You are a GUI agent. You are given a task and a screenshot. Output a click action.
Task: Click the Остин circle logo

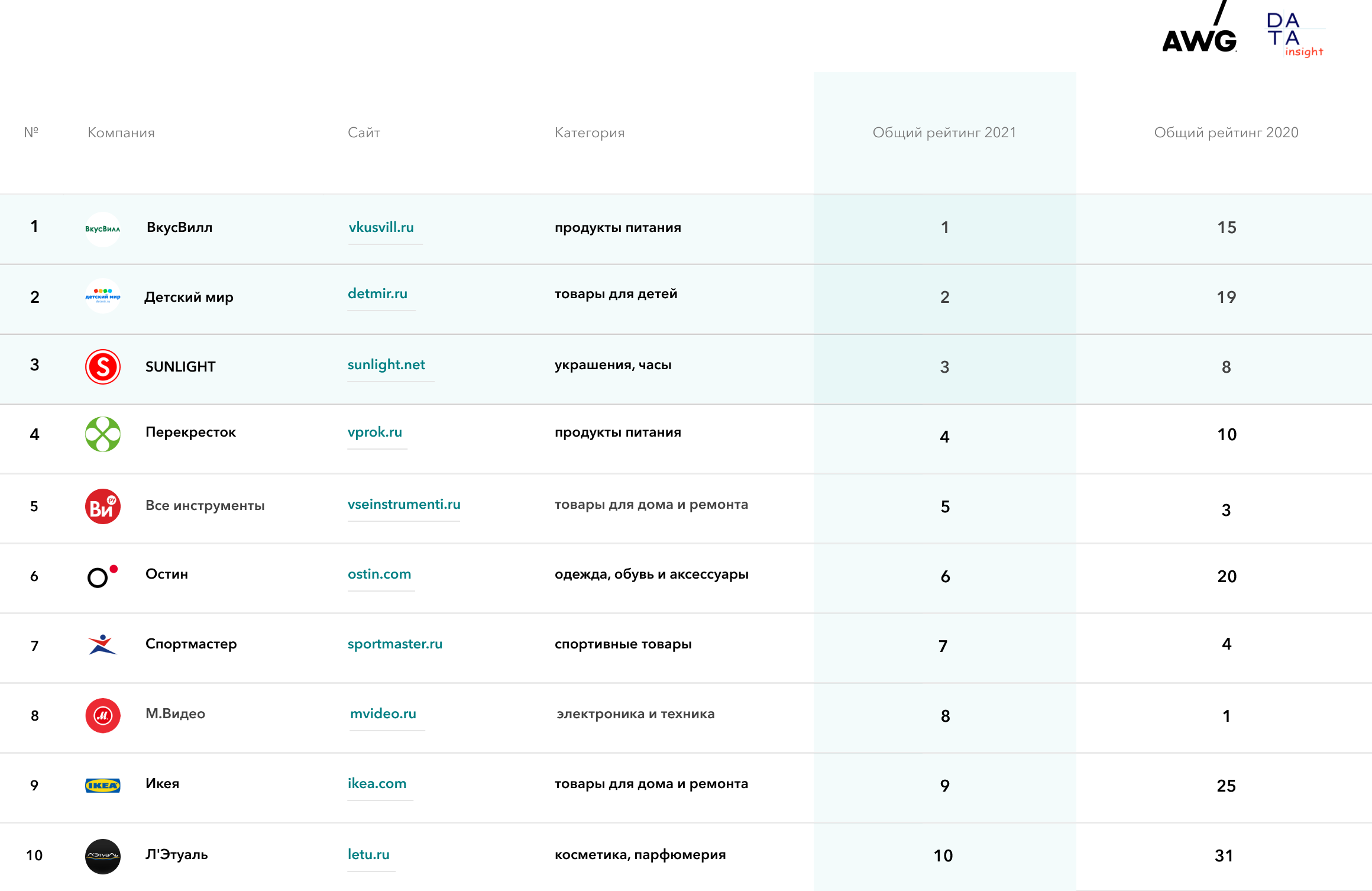(x=103, y=576)
